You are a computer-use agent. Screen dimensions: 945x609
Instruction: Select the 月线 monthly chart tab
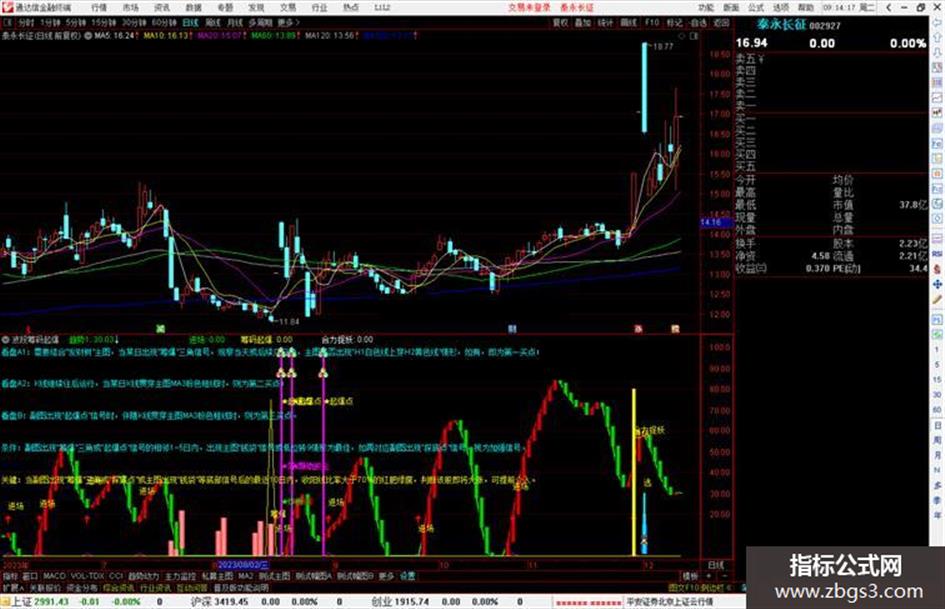pyautogui.click(x=234, y=23)
